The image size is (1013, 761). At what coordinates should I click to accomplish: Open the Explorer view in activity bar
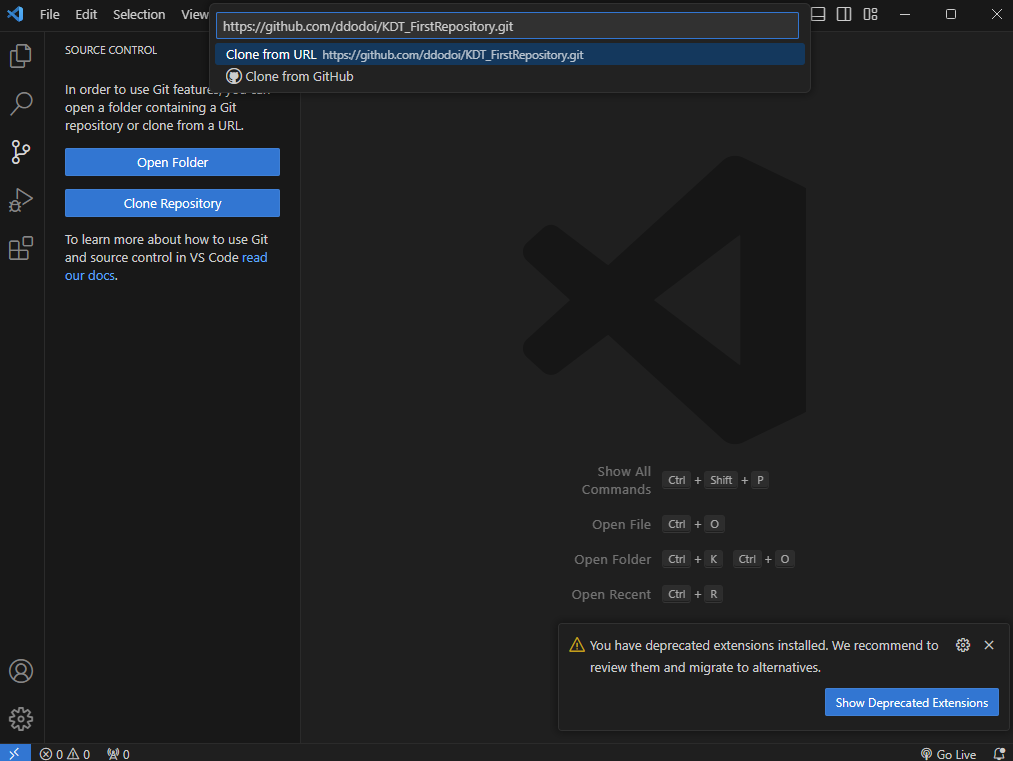[x=21, y=56]
